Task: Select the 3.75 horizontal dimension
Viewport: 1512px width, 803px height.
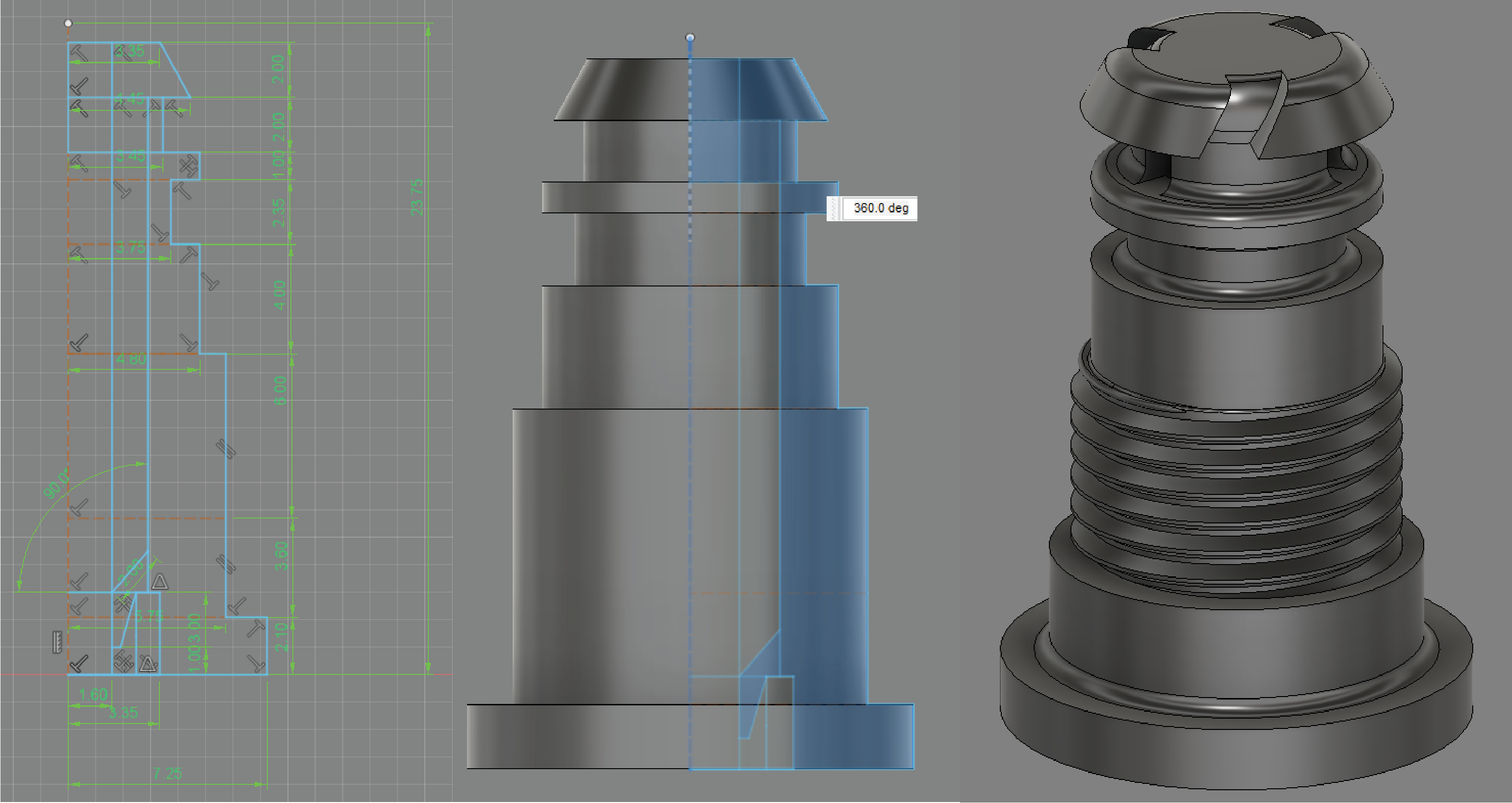Action: point(130,247)
